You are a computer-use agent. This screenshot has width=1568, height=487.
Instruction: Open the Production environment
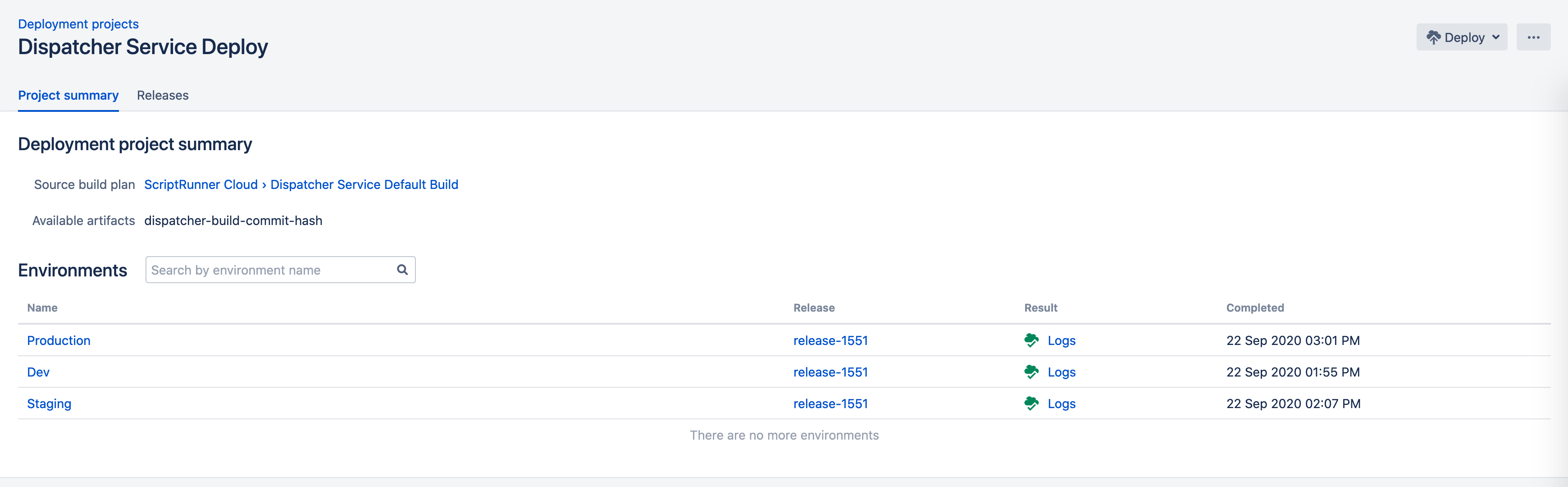(x=59, y=341)
